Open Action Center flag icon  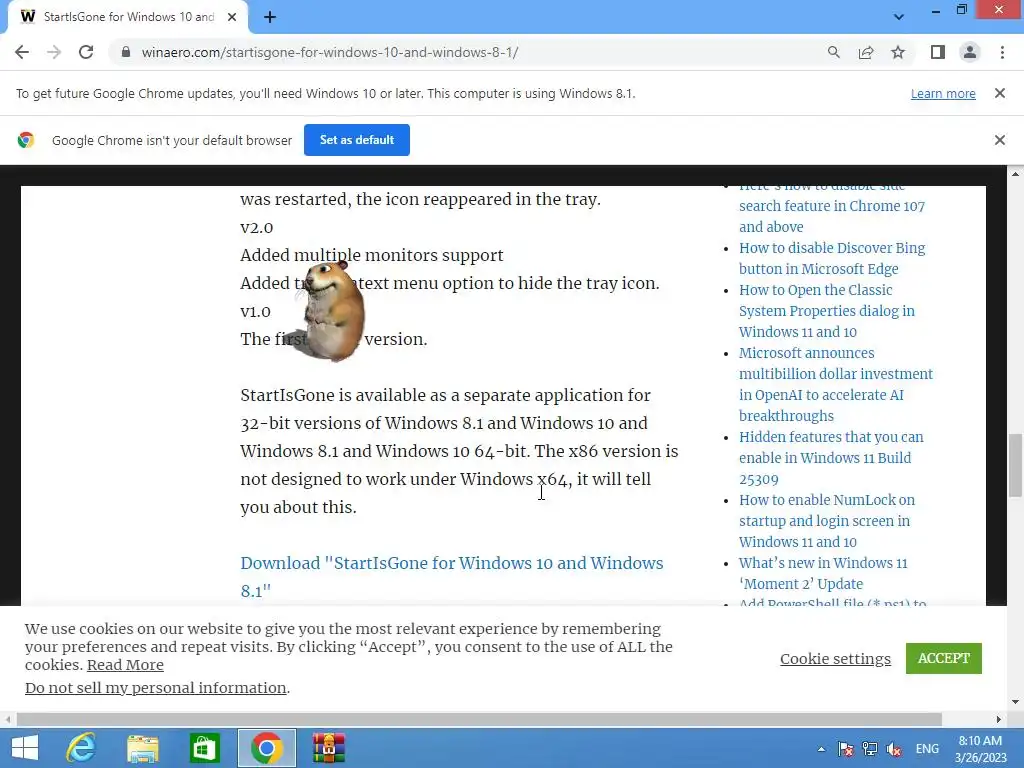point(846,749)
